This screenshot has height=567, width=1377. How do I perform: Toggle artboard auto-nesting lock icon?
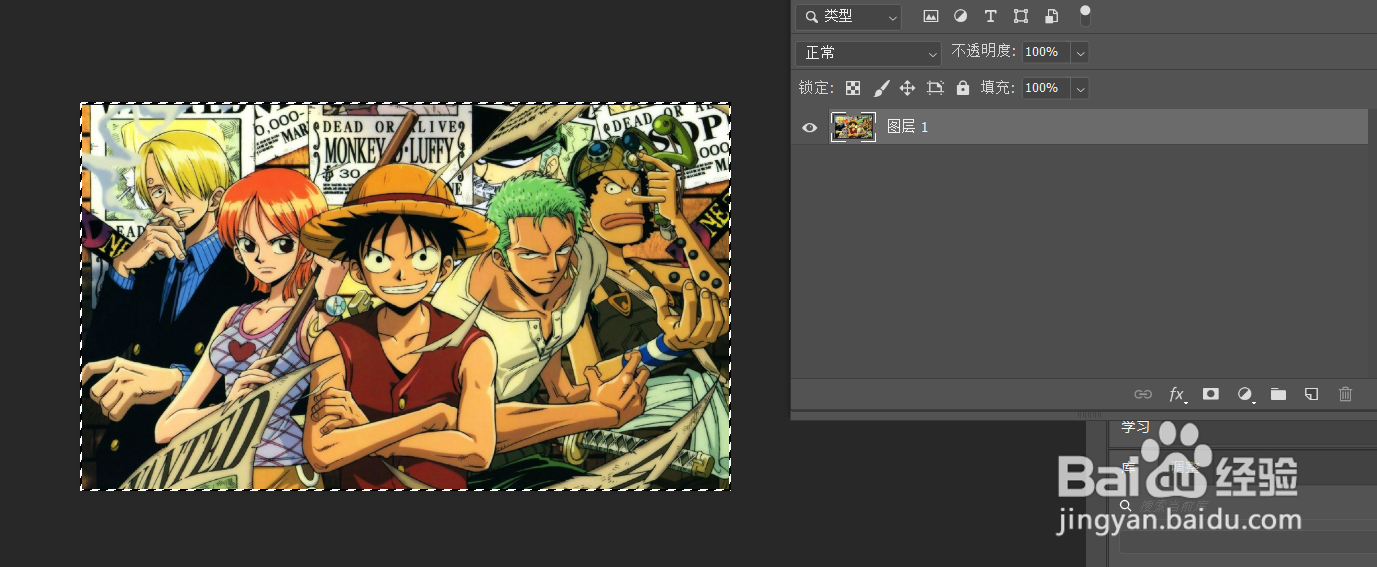coord(935,88)
